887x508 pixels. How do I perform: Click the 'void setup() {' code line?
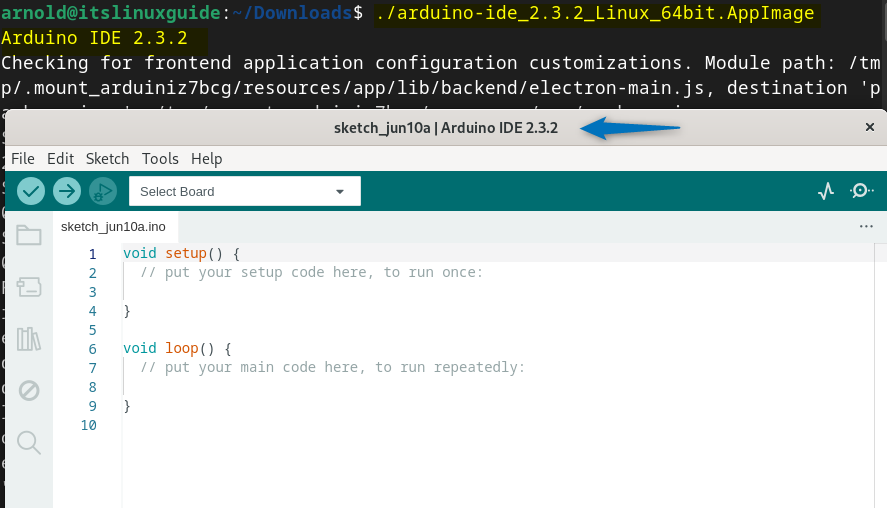pyautogui.click(x=182, y=253)
